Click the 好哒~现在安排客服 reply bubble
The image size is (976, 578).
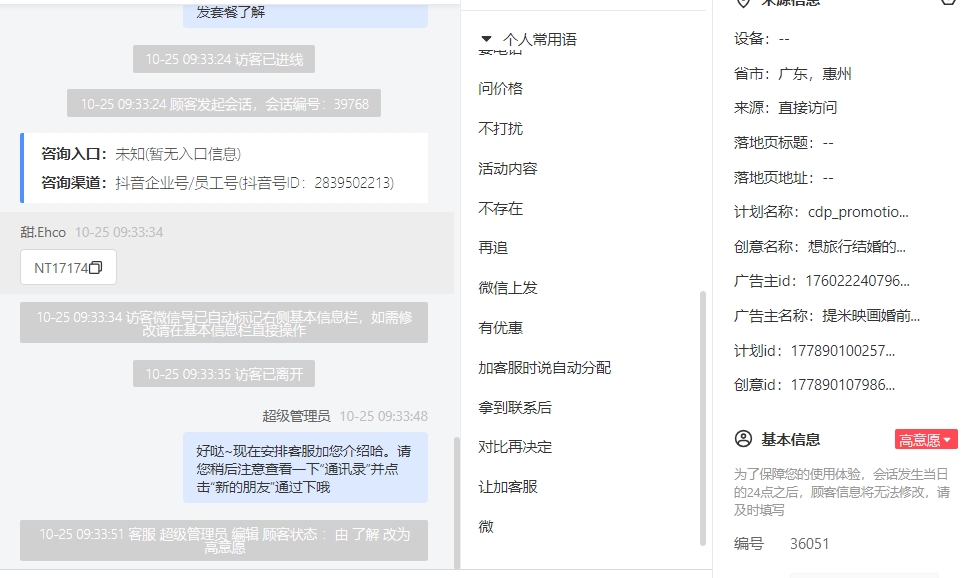coord(306,468)
